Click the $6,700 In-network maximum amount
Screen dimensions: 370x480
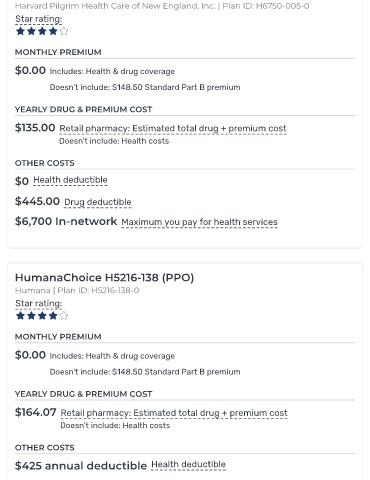pyautogui.click(x=66, y=221)
